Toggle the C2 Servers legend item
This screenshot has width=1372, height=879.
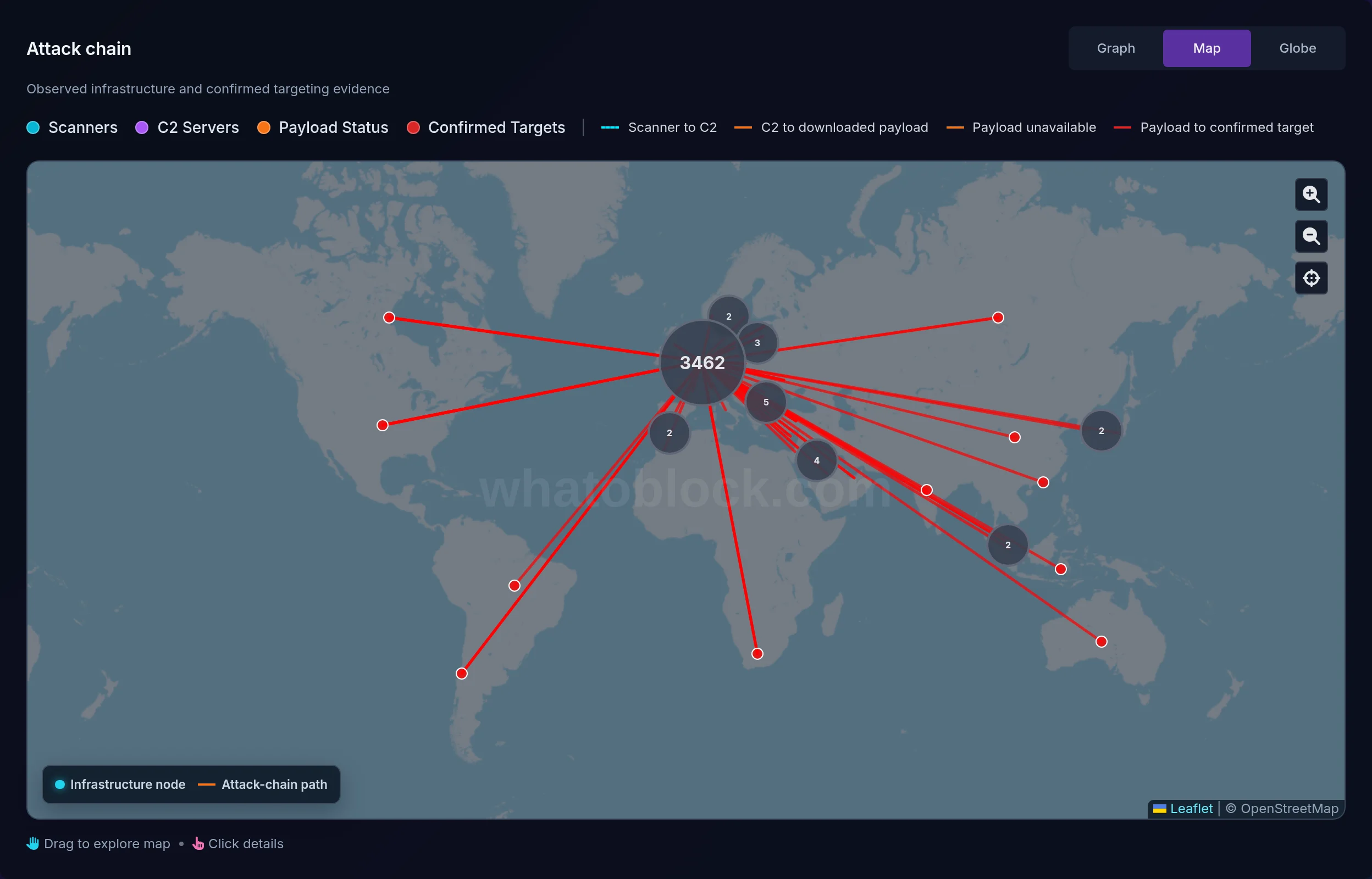coord(187,127)
